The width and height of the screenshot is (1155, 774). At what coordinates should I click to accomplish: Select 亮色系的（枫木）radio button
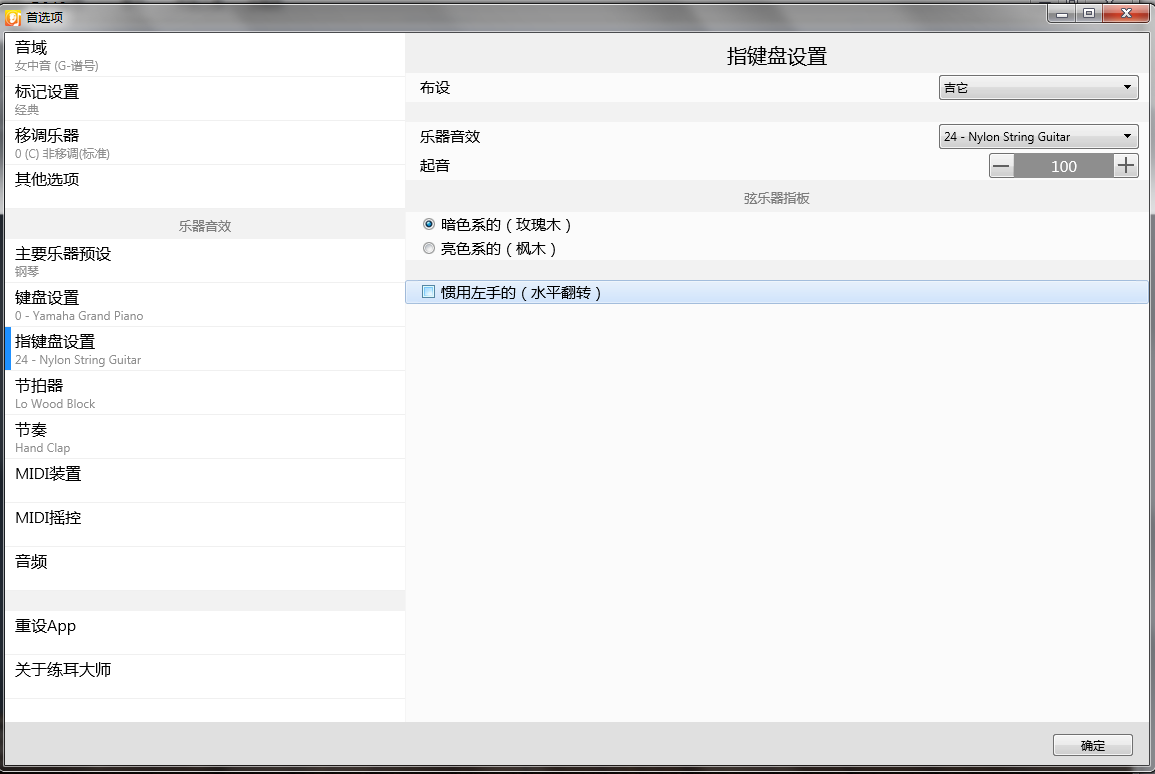(429, 249)
